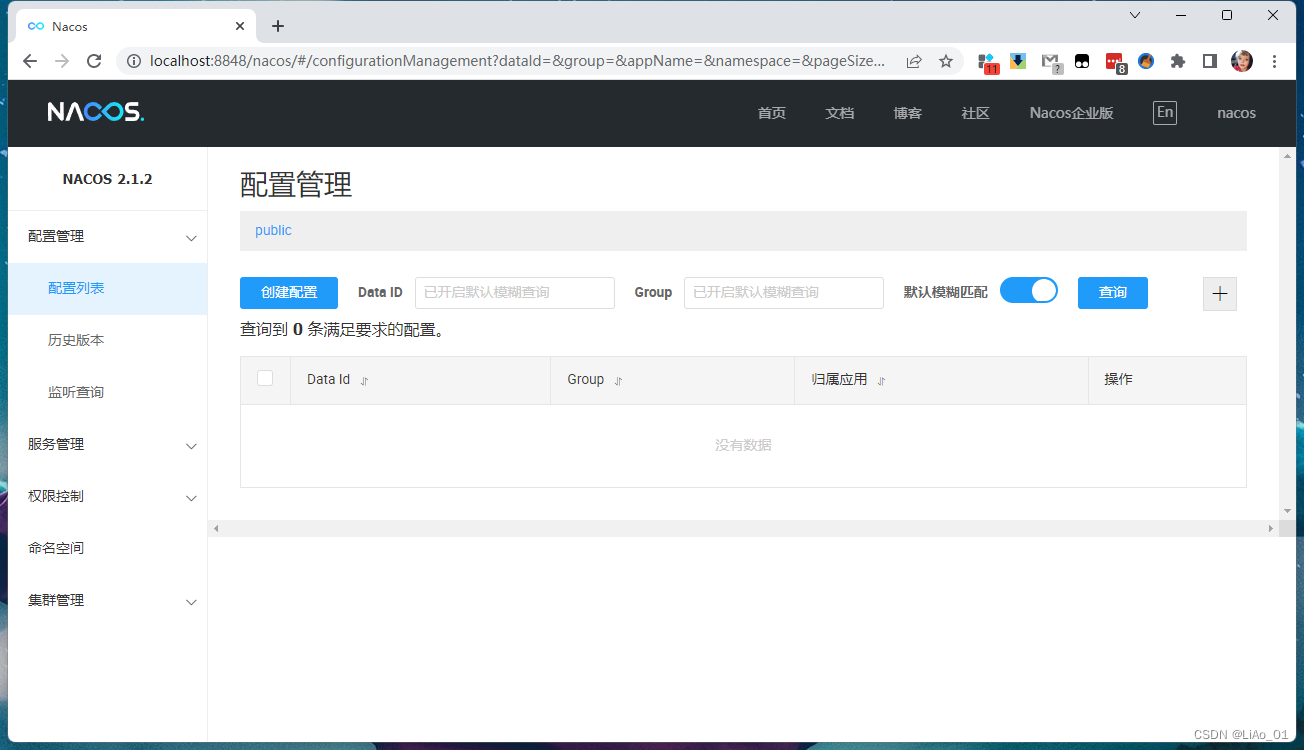Select the 文档 navbar menu item

pos(839,112)
